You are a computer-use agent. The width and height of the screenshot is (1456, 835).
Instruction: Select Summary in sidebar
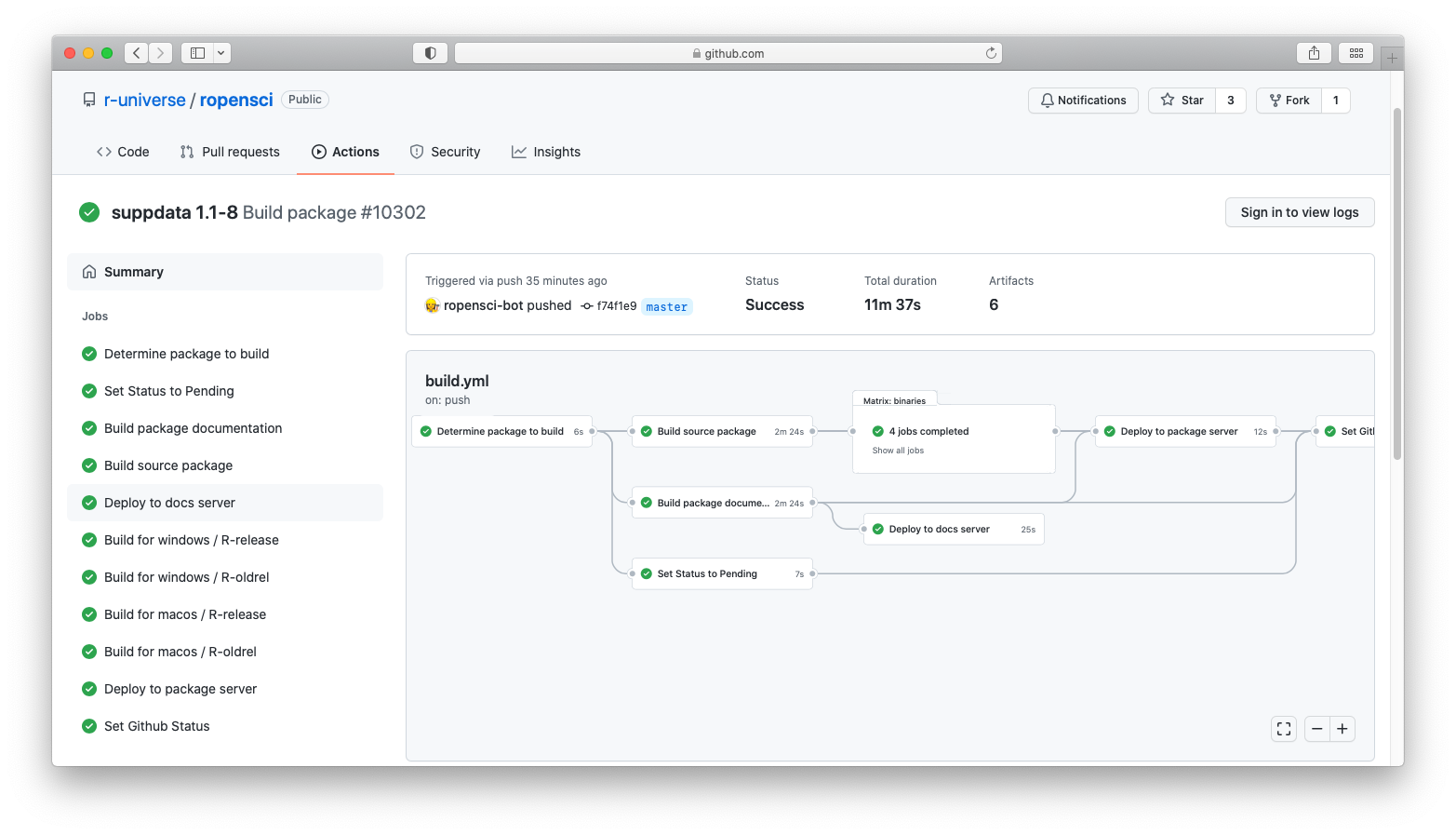[225, 272]
